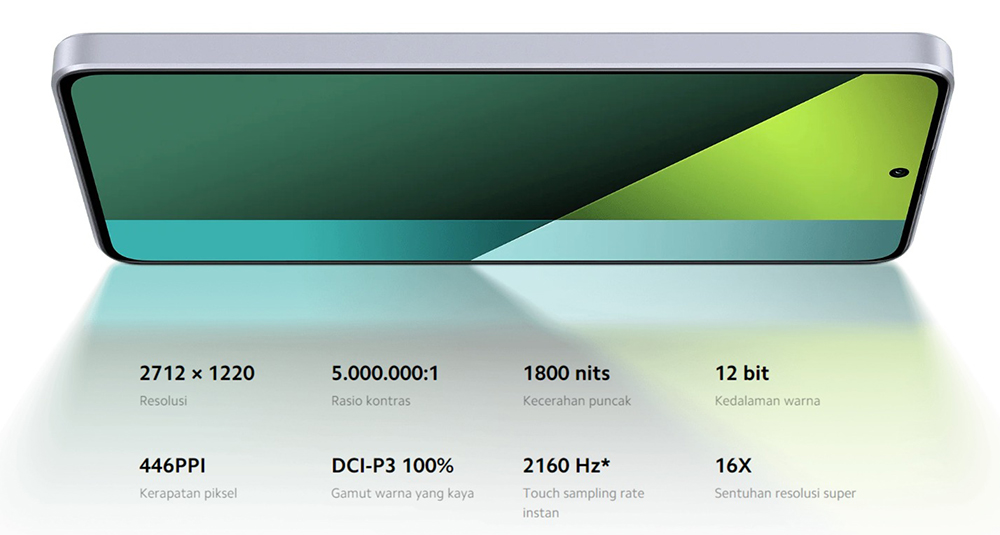The height and width of the screenshot is (535, 1000).
Task: Select the 1800 nits heading
Action: pos(566,373)
